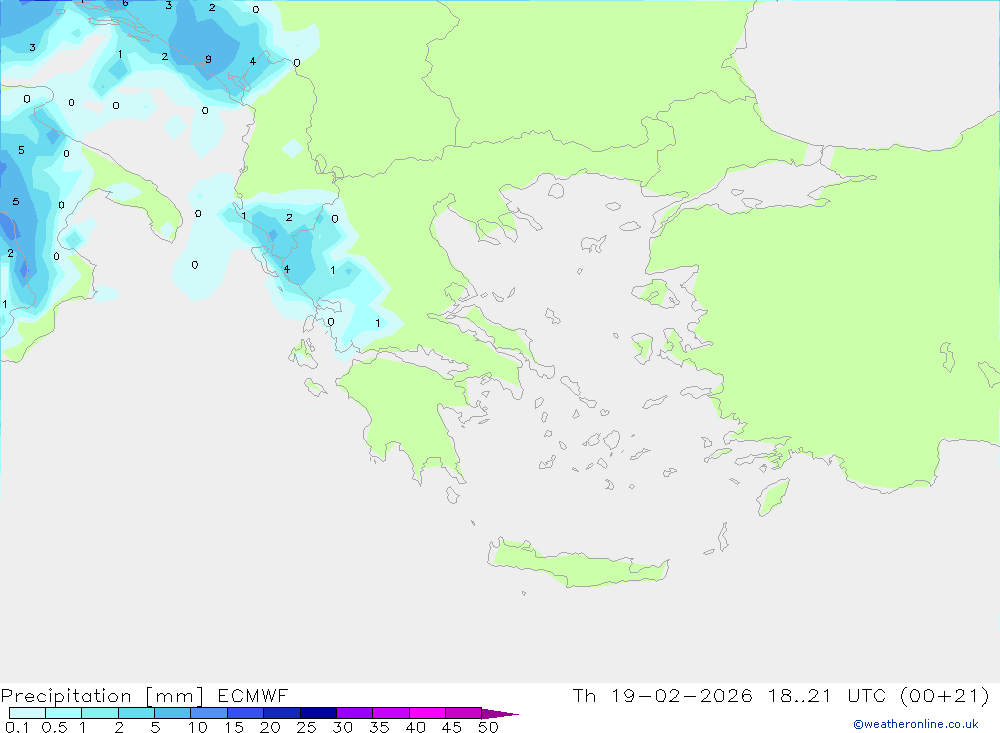Click the 0.5–1 mm legend color swatch
Screen dimensions: 1000x733
[64, 713]
